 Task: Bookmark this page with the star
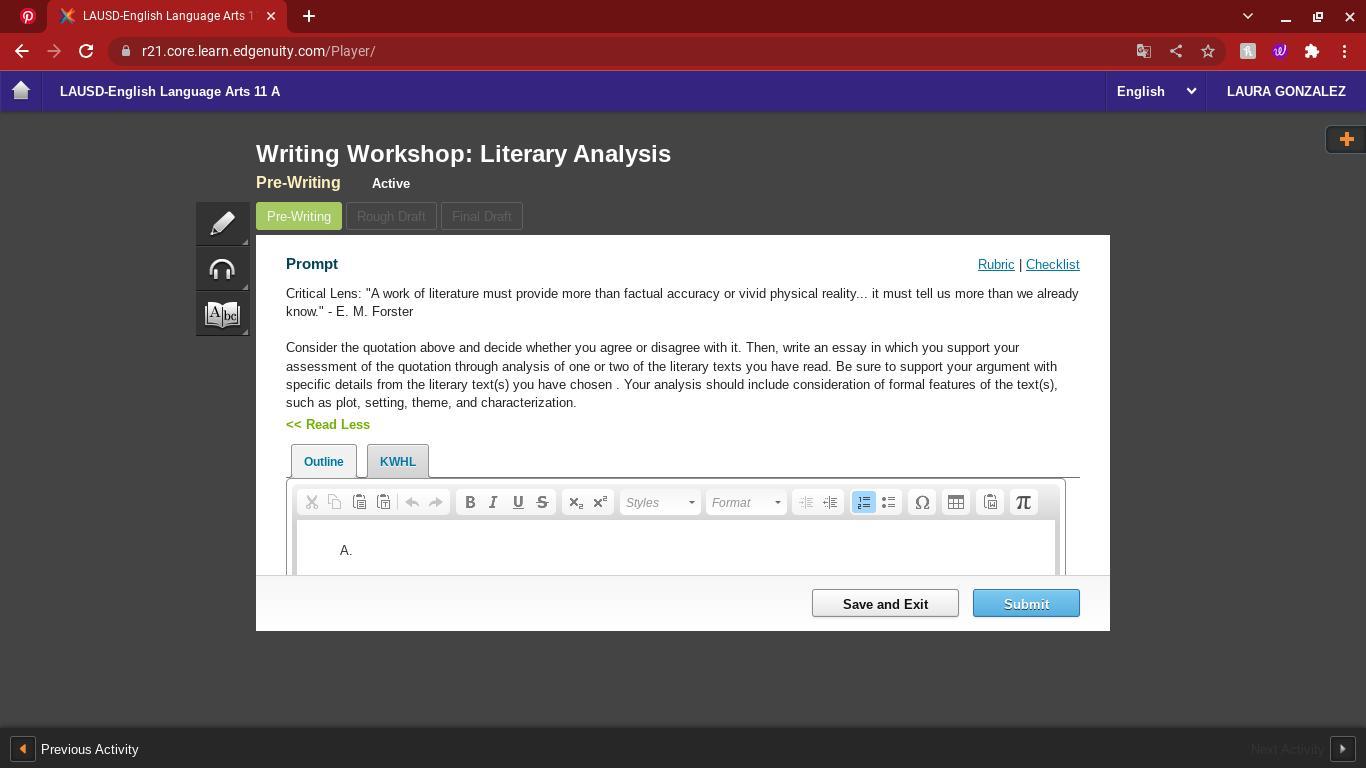1208,51
